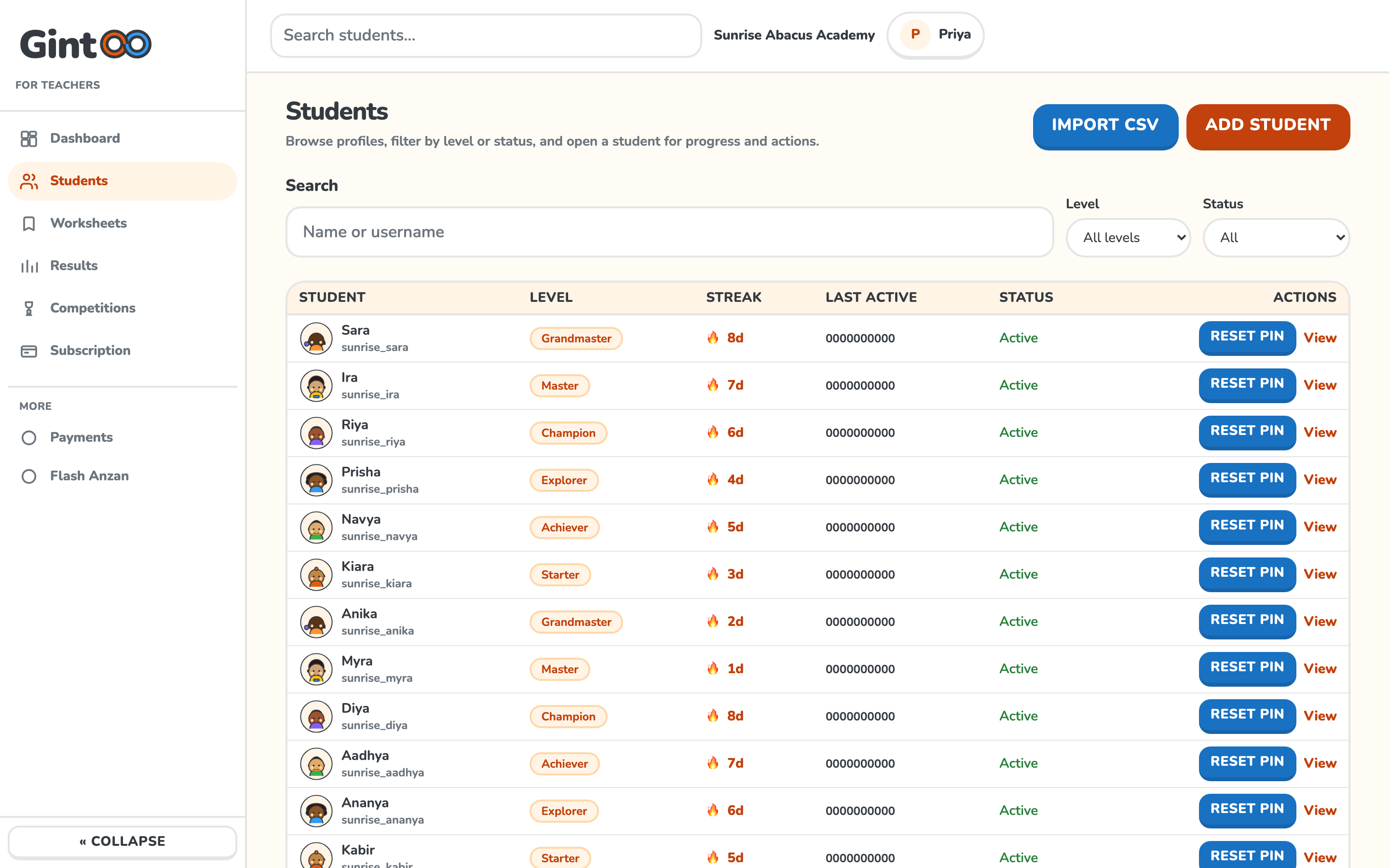Click the Students people icon in sidebar
Screen dimensions: 1389x868
point(29,181)
